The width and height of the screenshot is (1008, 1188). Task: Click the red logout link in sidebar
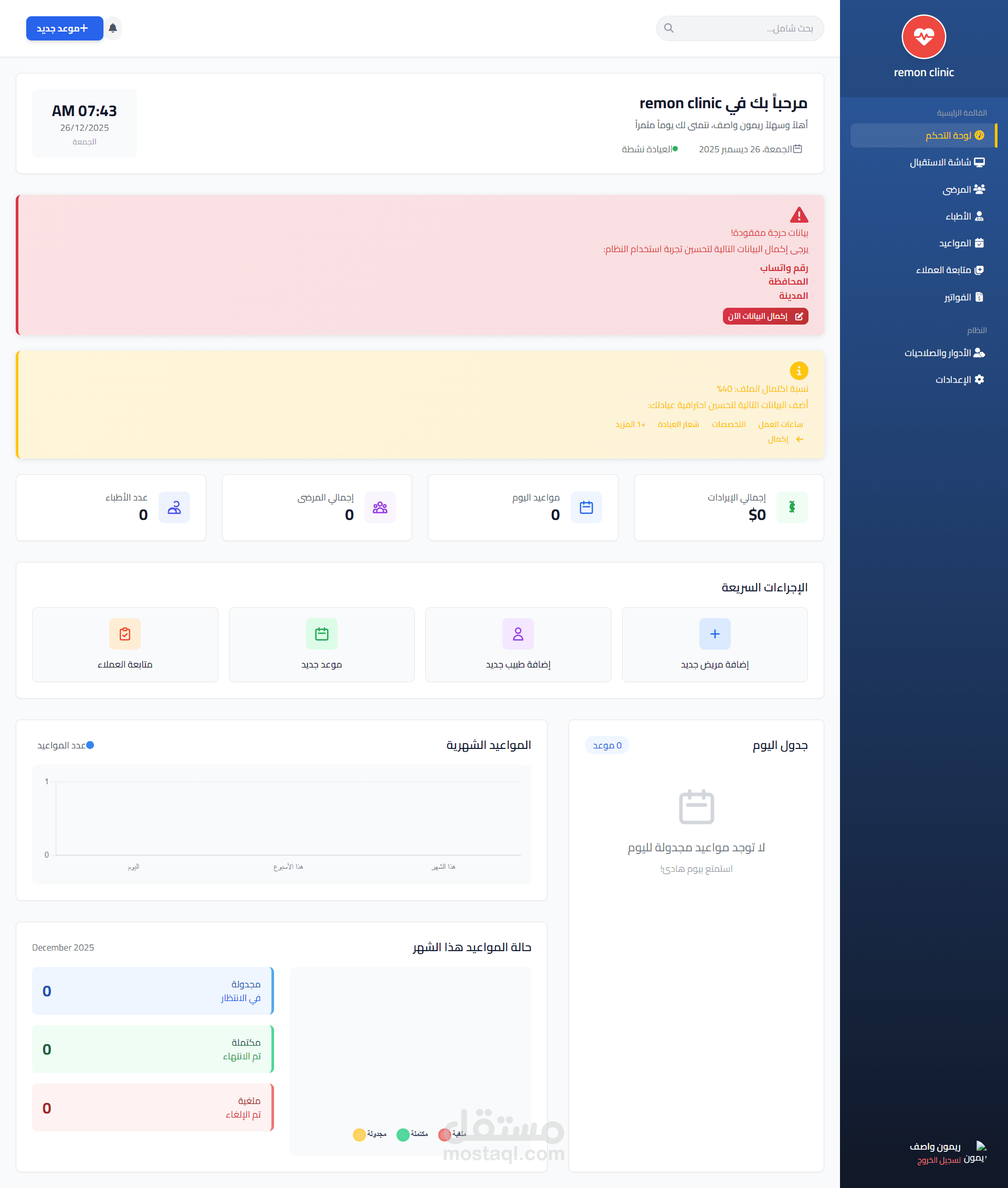coord(938,1160)
